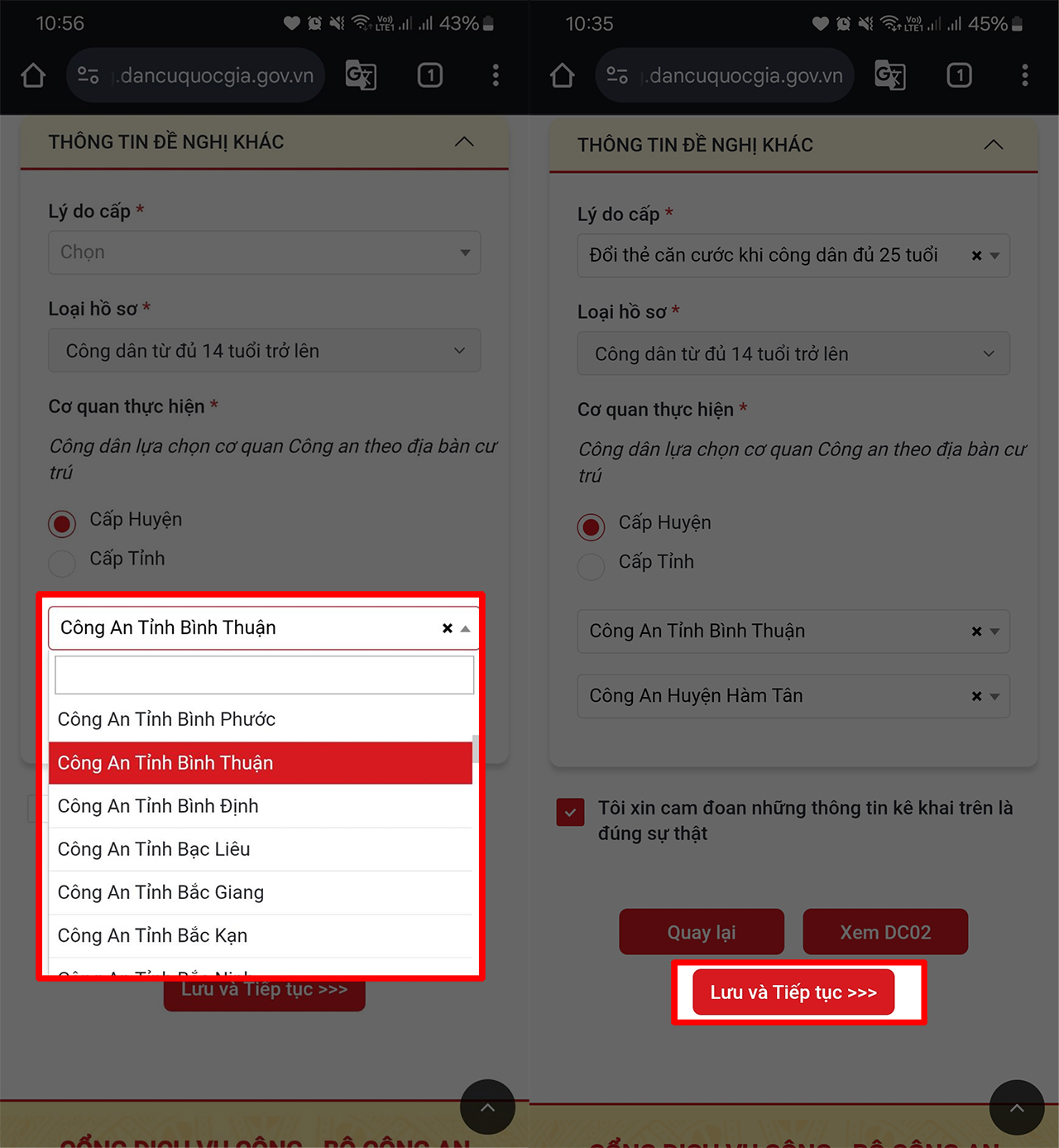Clear left Công An Tỉnh Bình Thuận selection
The width and height of the screenshot is (1059, 1148).
tap(448, 628)
